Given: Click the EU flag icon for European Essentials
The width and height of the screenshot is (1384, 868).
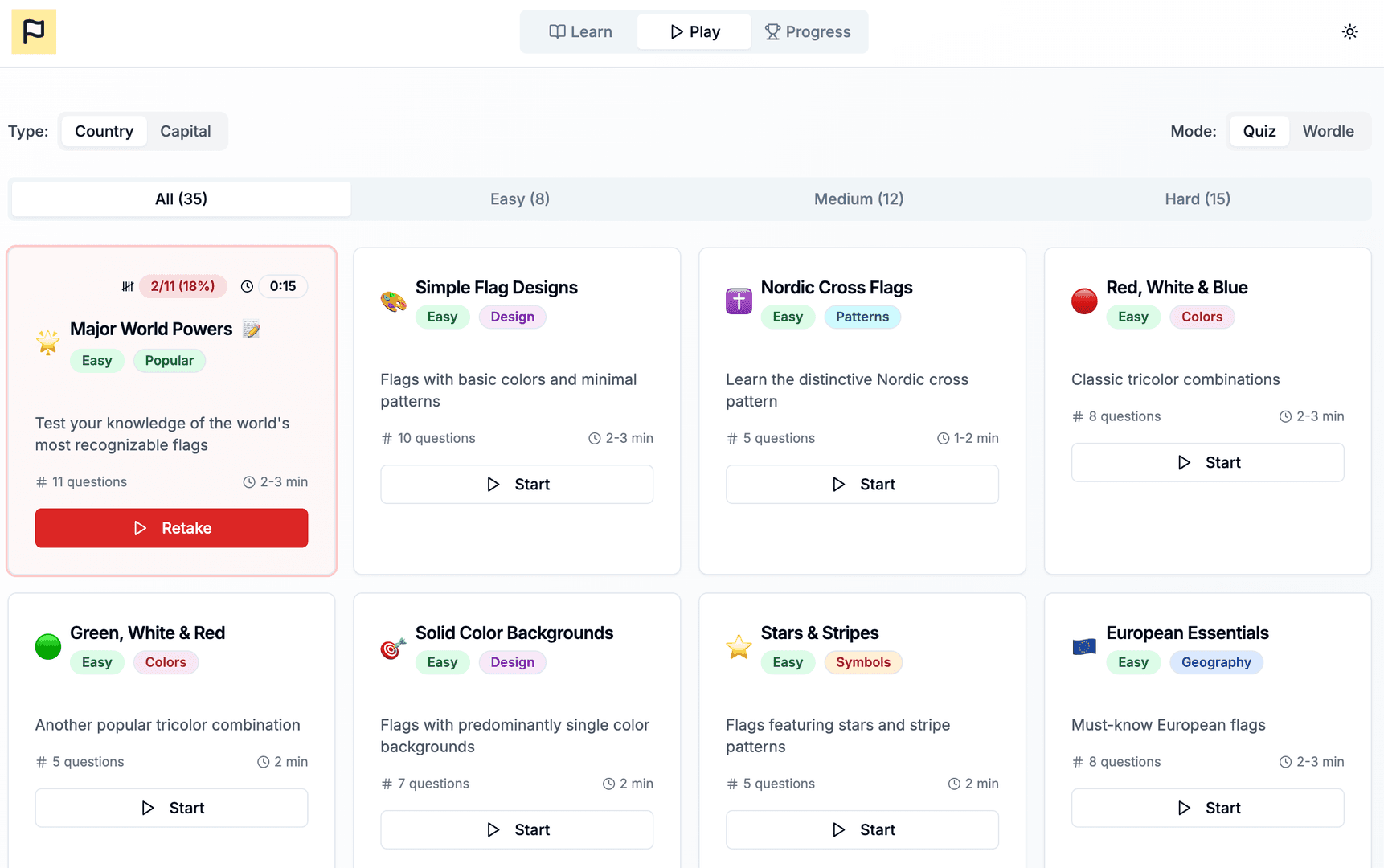Looking at the screenshot, I should pyautogui.click(x=1084, y=647).
